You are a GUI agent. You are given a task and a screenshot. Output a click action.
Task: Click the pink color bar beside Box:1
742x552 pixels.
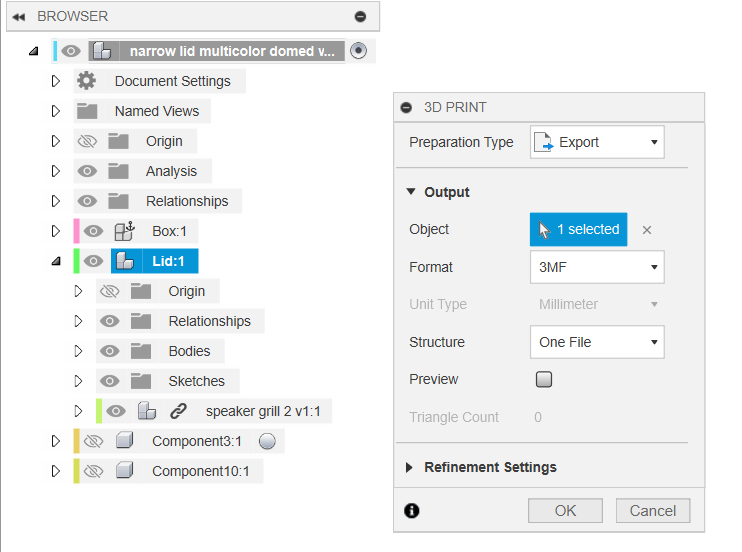75,231
